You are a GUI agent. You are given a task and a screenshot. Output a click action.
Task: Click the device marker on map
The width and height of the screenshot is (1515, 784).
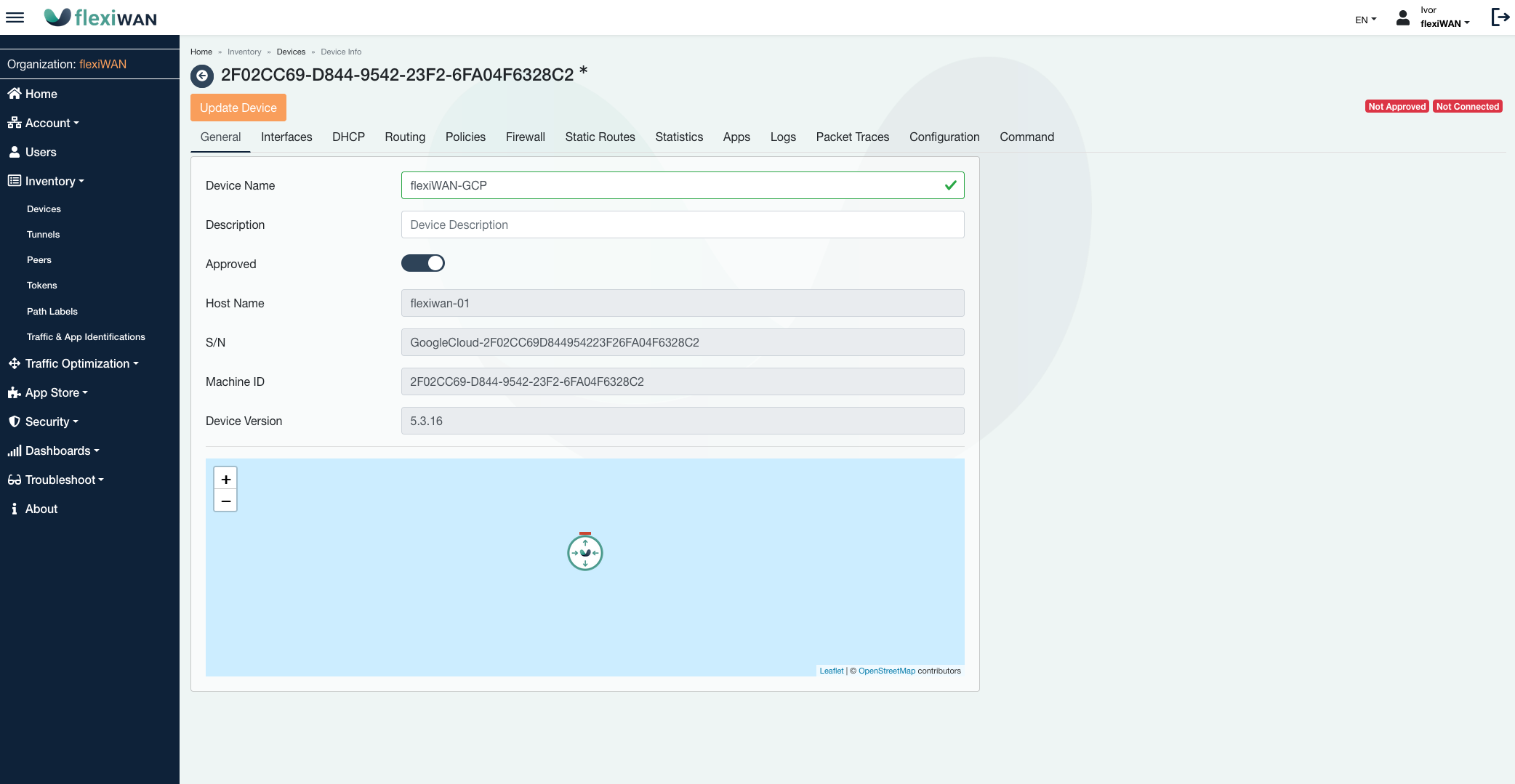585,553
